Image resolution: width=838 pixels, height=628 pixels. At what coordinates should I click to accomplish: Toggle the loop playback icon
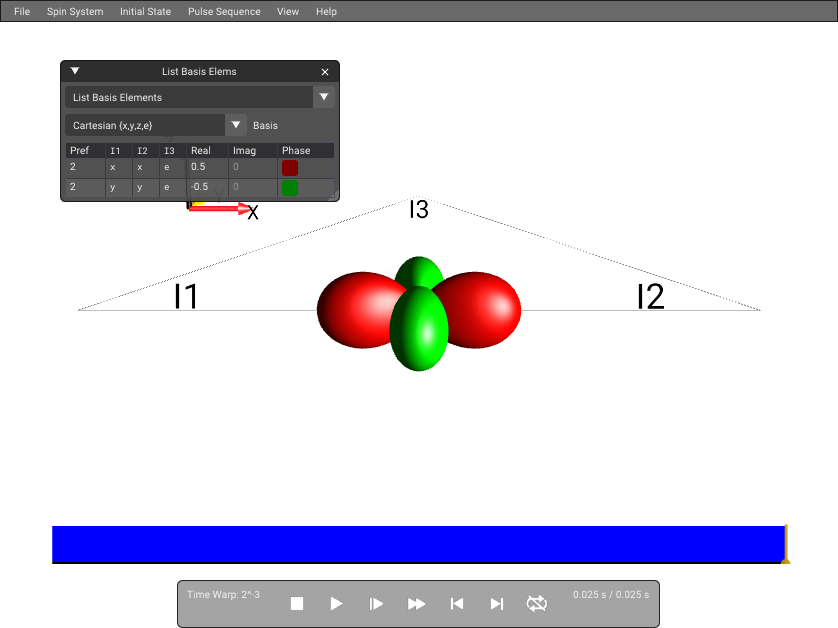(537, 603)
